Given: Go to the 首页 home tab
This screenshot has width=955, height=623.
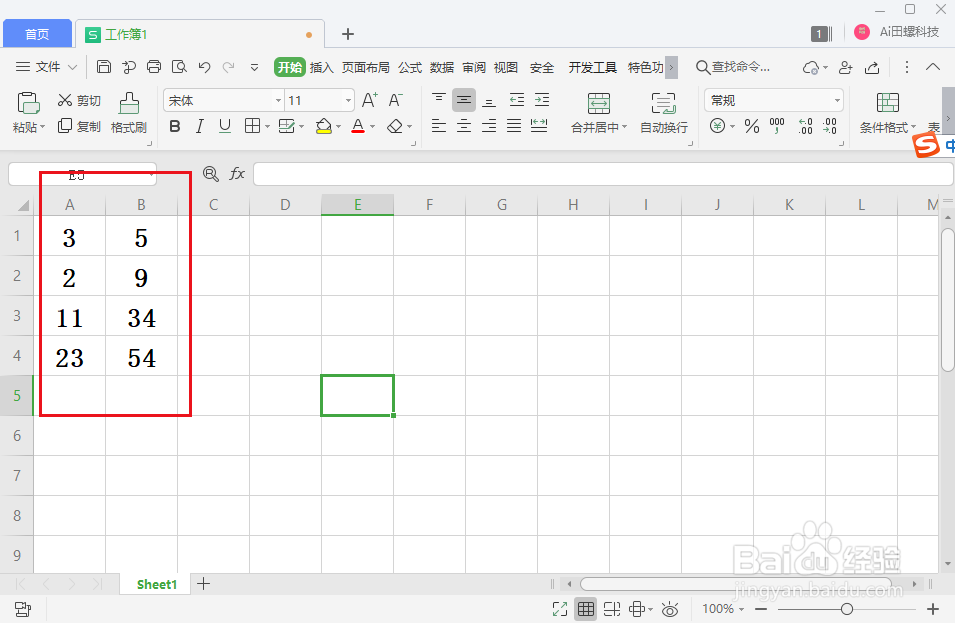Looking at the screenshot, I should 37,34.
